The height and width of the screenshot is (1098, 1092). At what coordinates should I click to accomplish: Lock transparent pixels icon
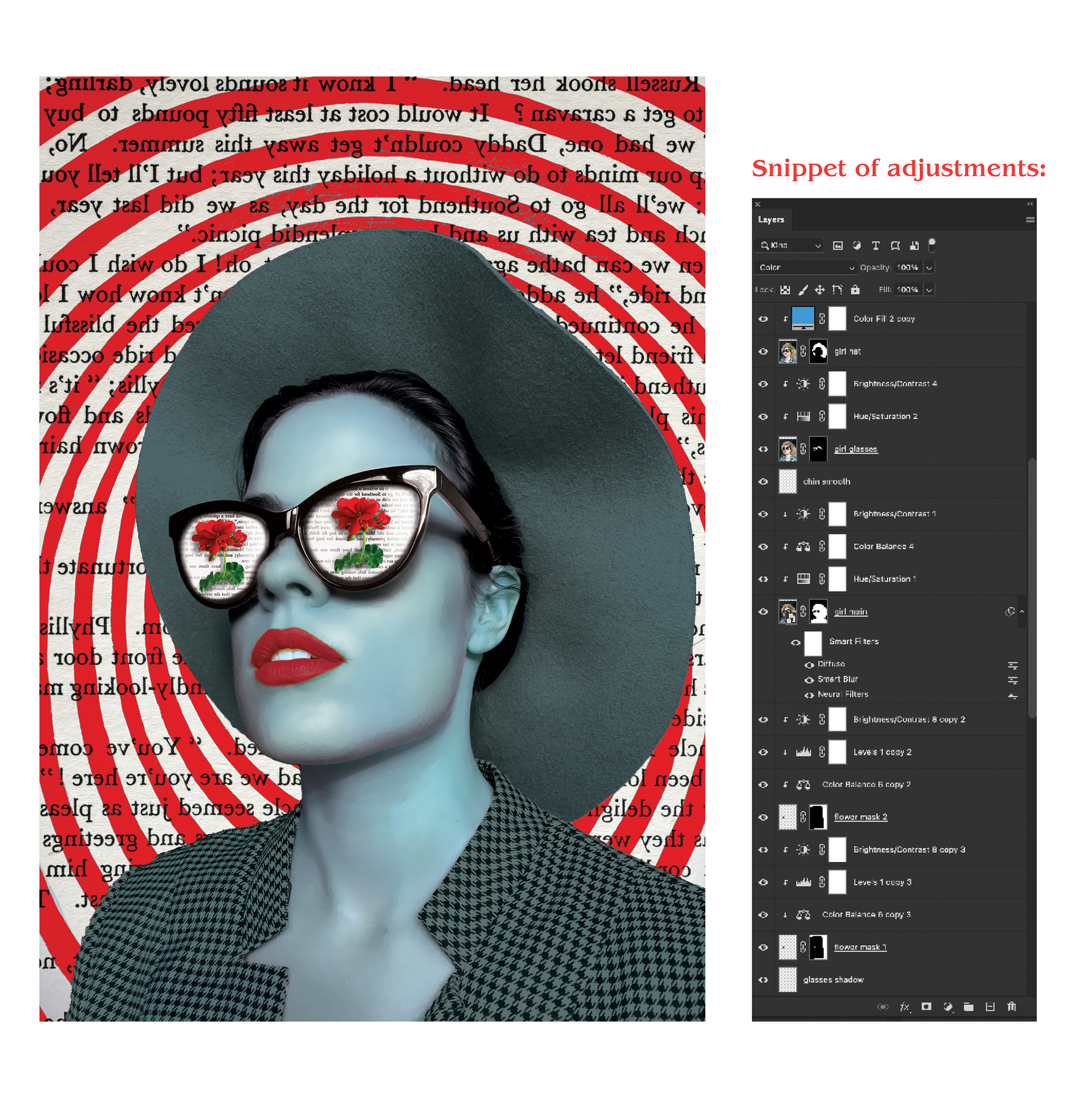tap(785, 290)
